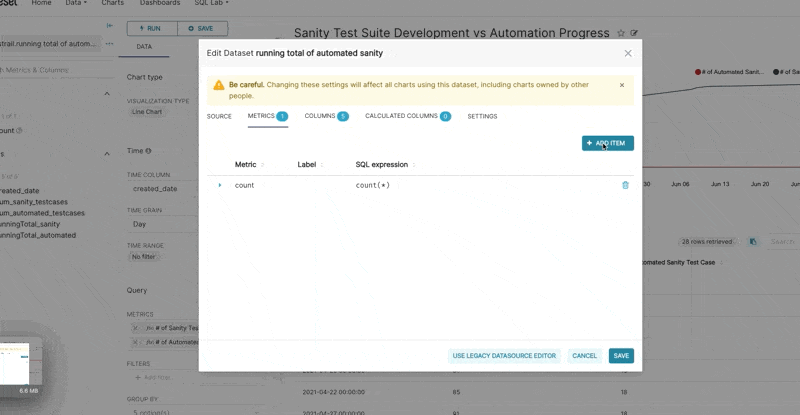Click Add filter in Filters section
The height and width of the screenshot is (415, 800).
tap(153, 378)
